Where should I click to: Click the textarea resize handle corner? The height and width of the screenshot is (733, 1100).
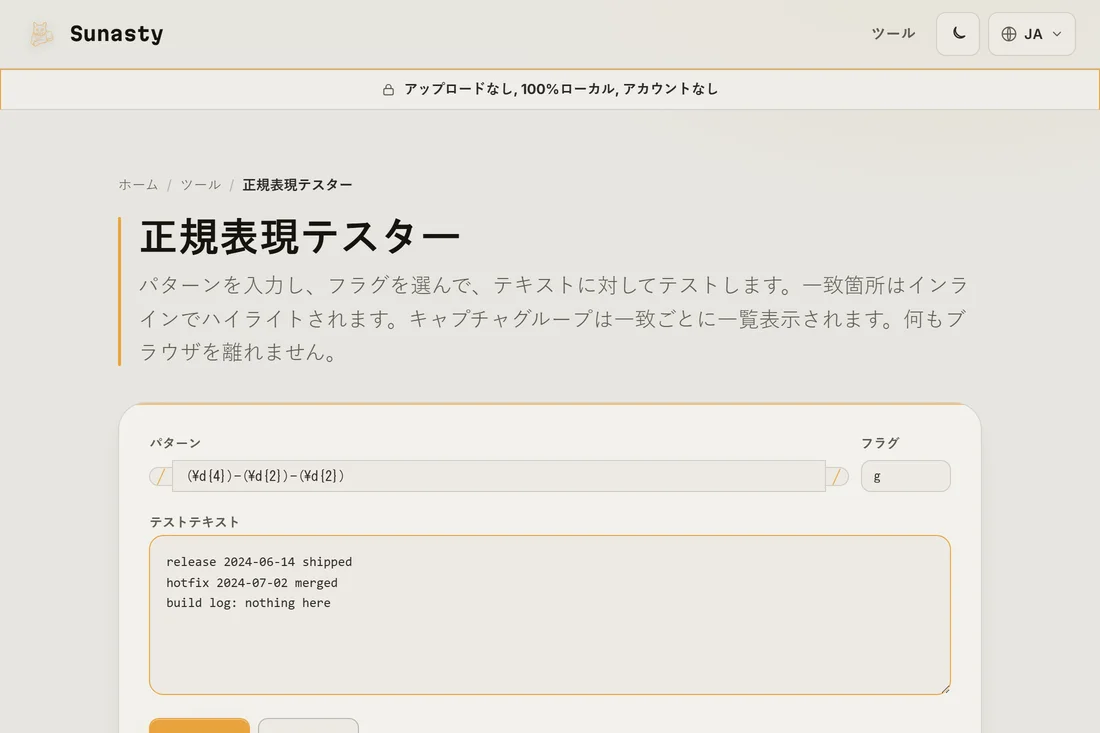coord(945,689)
